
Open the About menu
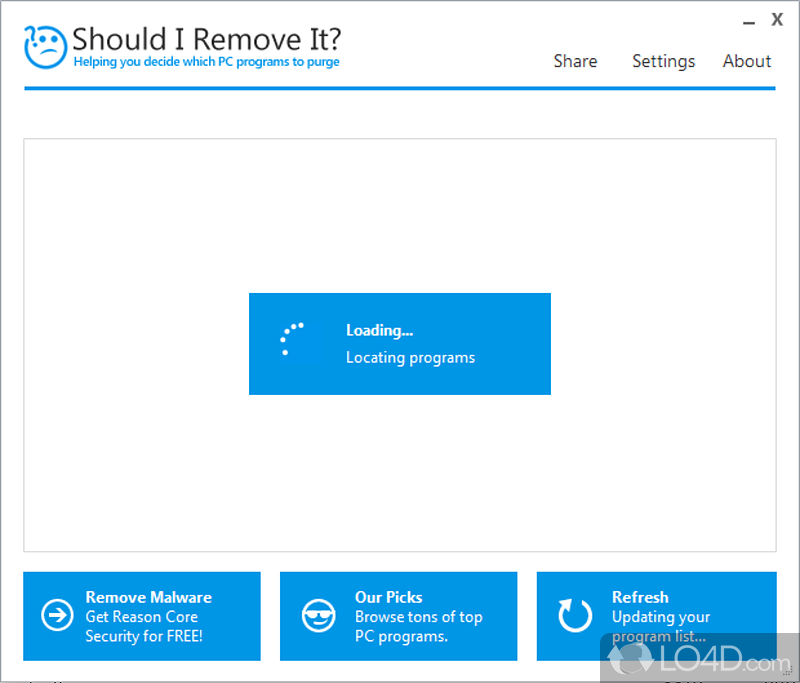(746, 61)
